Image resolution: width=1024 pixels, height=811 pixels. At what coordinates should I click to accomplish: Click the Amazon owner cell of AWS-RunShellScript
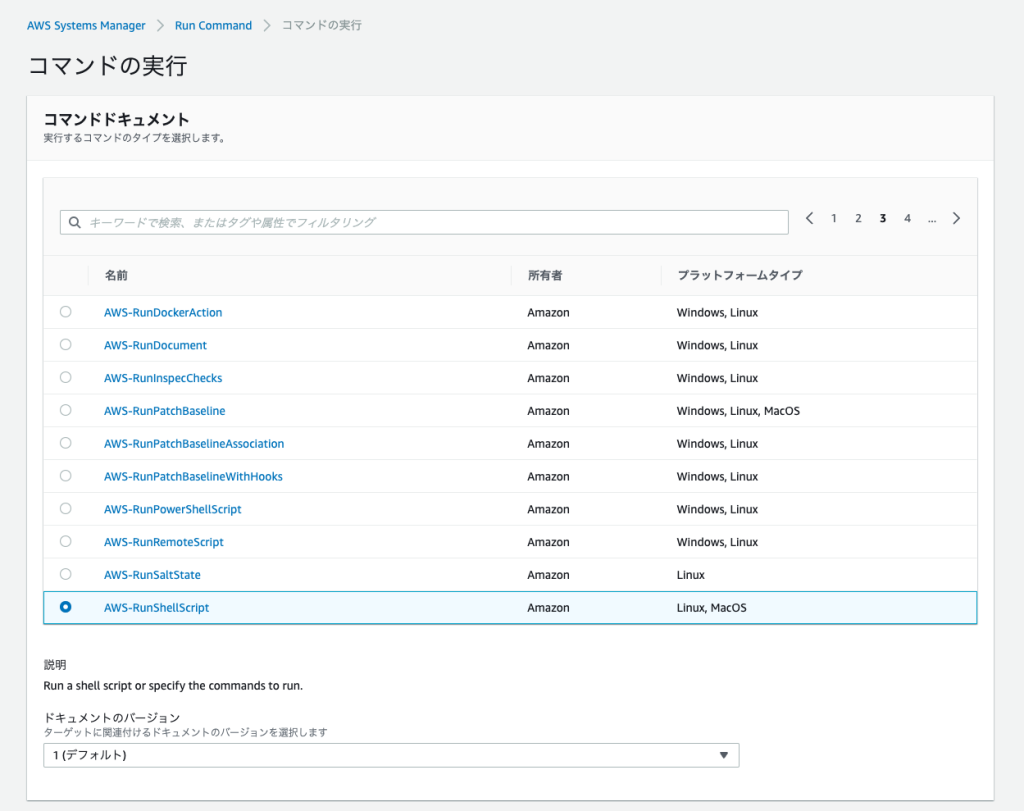[x=549, y=608]
